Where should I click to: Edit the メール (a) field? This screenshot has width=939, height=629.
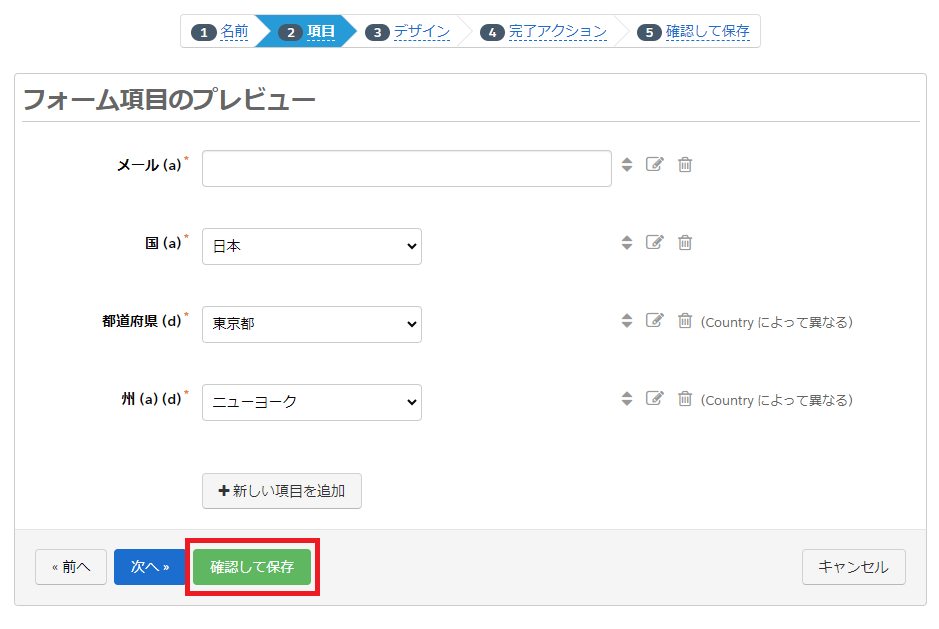[655, 164]
